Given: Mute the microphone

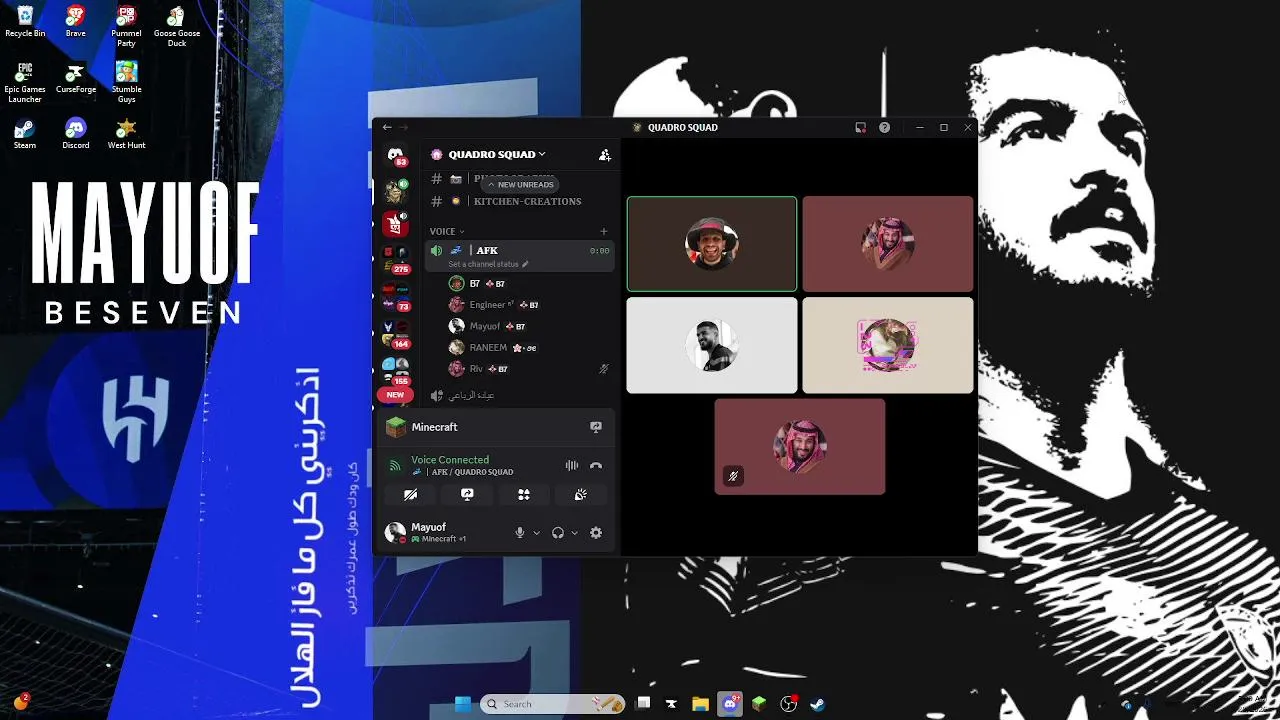Looking at the screenshot, I should tap(519, 533).
